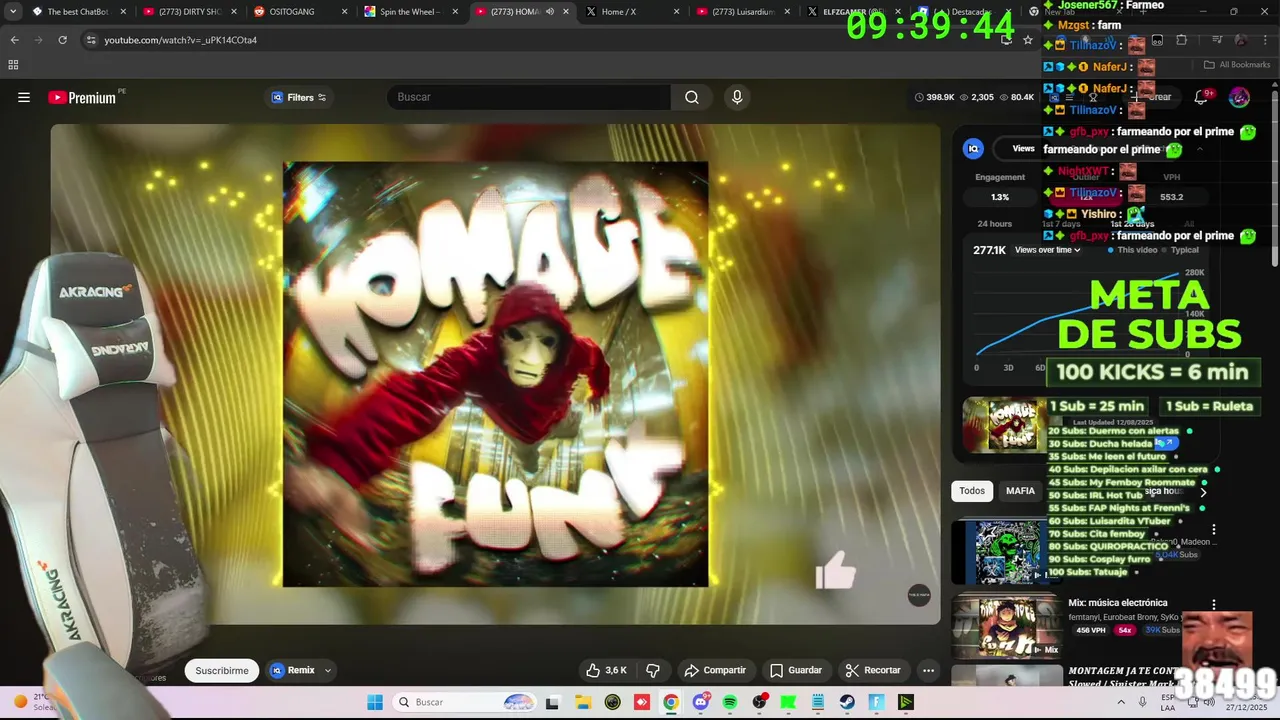Viewport: 1280px width, 720px height.
Task: Open Discord from the taskbar
Action: 700,702
